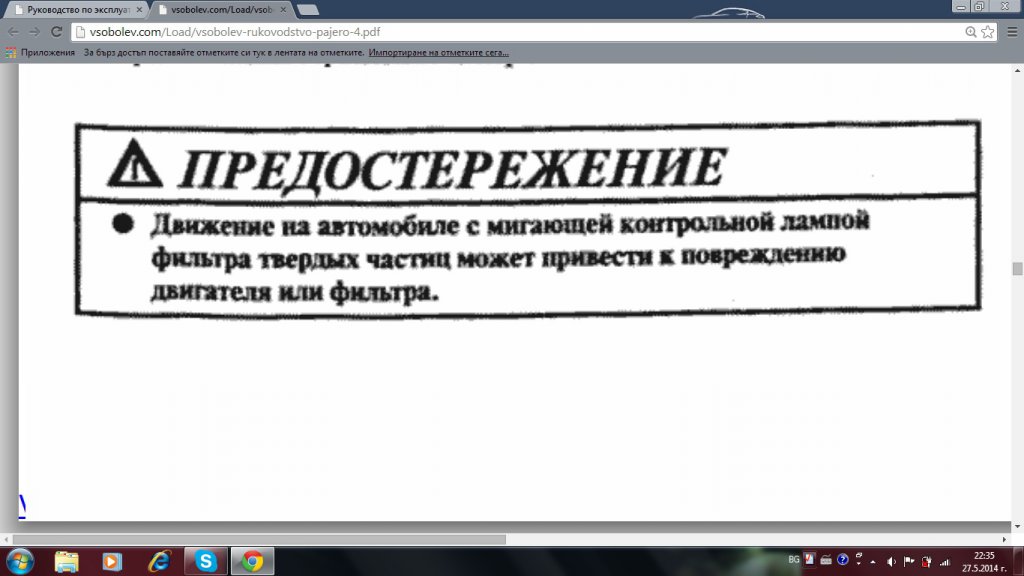Switch to the vsobolev.com/Load/vsob… tab

tap(222, 10)
